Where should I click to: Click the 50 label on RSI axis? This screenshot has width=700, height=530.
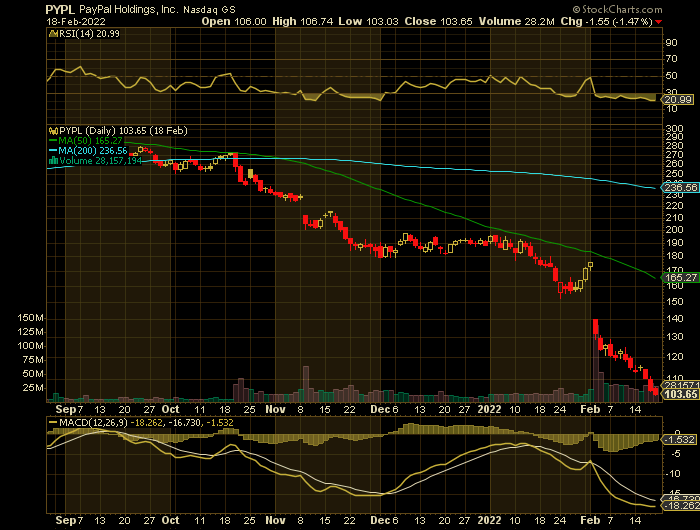click(x=671, y=76)
